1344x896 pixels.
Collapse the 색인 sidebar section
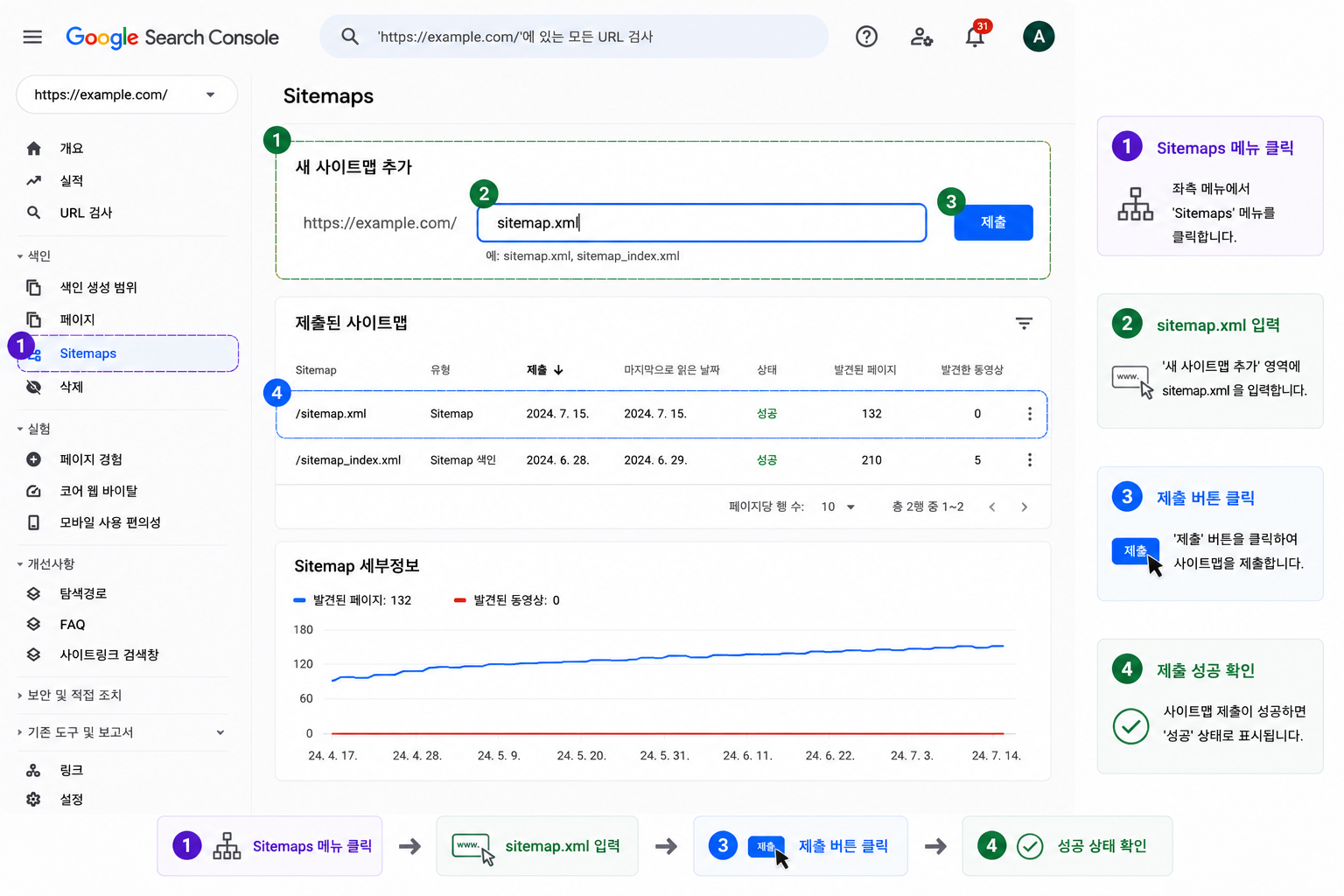click(x=34, y=256)
